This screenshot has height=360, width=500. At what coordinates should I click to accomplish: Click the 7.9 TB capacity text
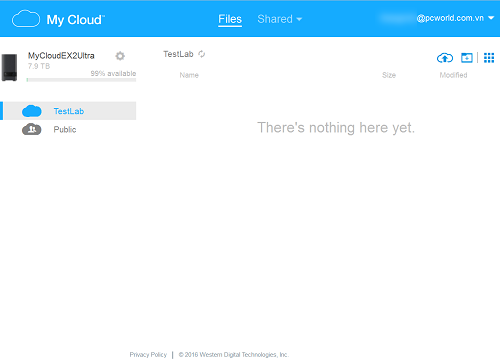point(39,66)
